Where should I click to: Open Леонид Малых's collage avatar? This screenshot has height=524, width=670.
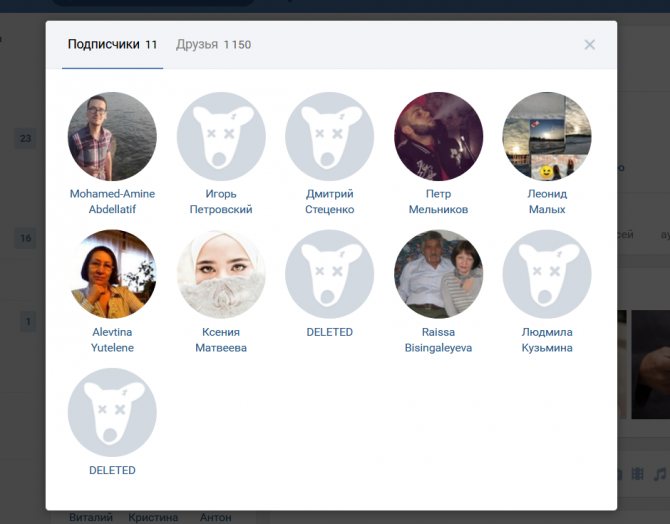tap(547, 136)
